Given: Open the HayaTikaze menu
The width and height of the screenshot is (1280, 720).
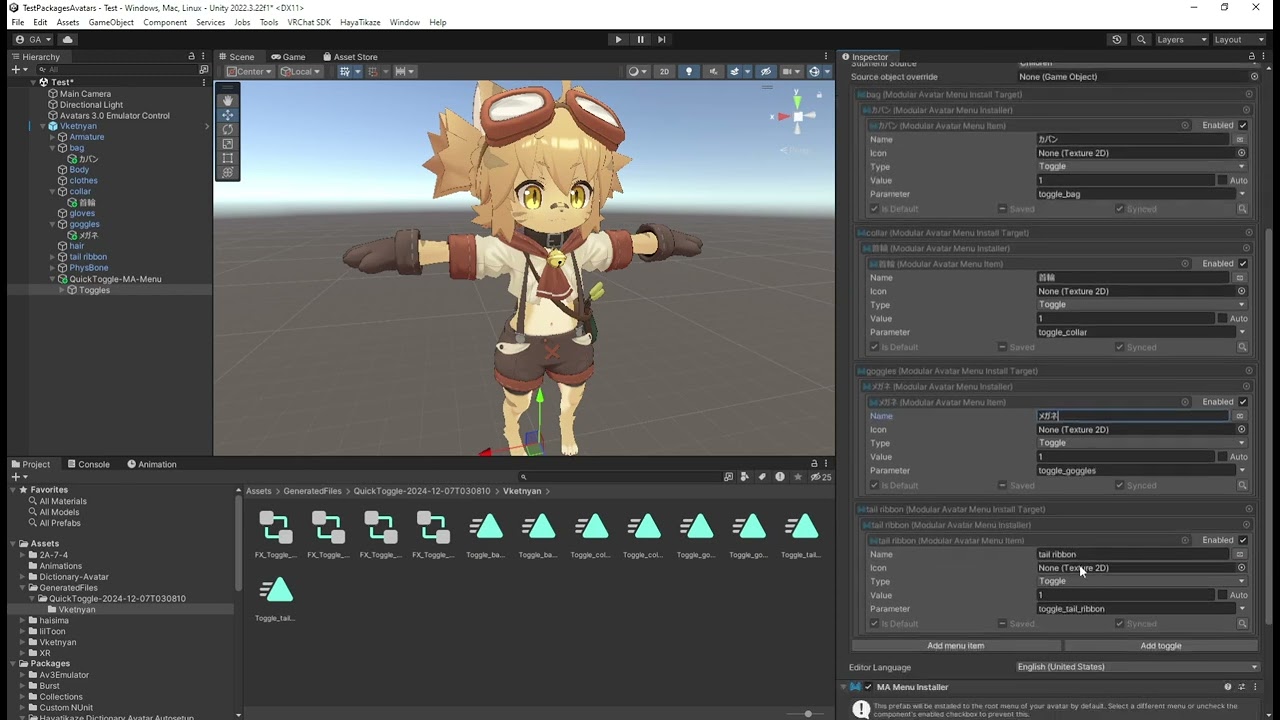Looking at the screenshot, I should point(360,22).
